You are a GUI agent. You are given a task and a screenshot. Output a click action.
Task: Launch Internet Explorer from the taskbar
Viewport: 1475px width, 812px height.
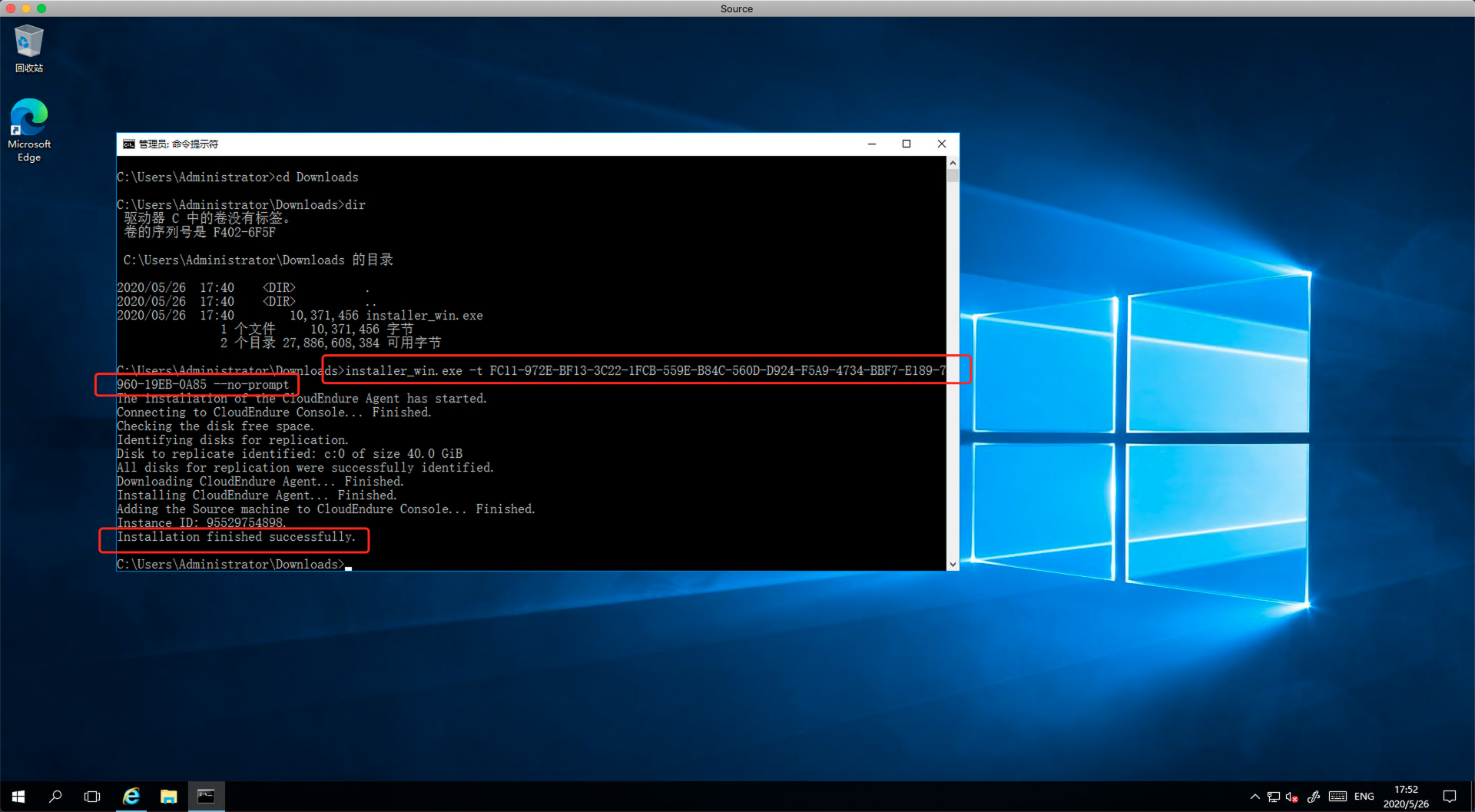[x=131, y=797]
